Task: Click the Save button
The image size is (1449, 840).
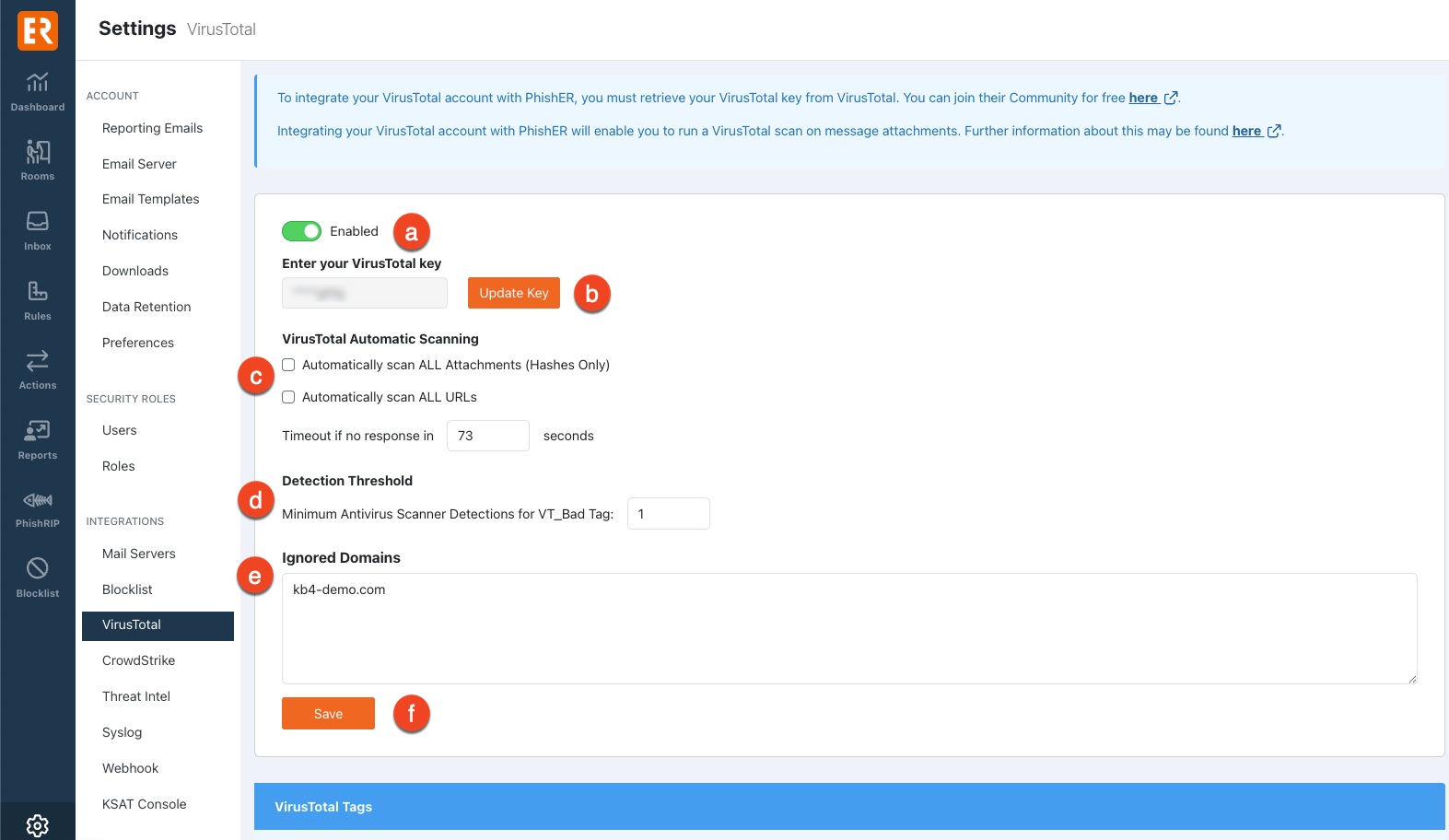Action: 328,714
